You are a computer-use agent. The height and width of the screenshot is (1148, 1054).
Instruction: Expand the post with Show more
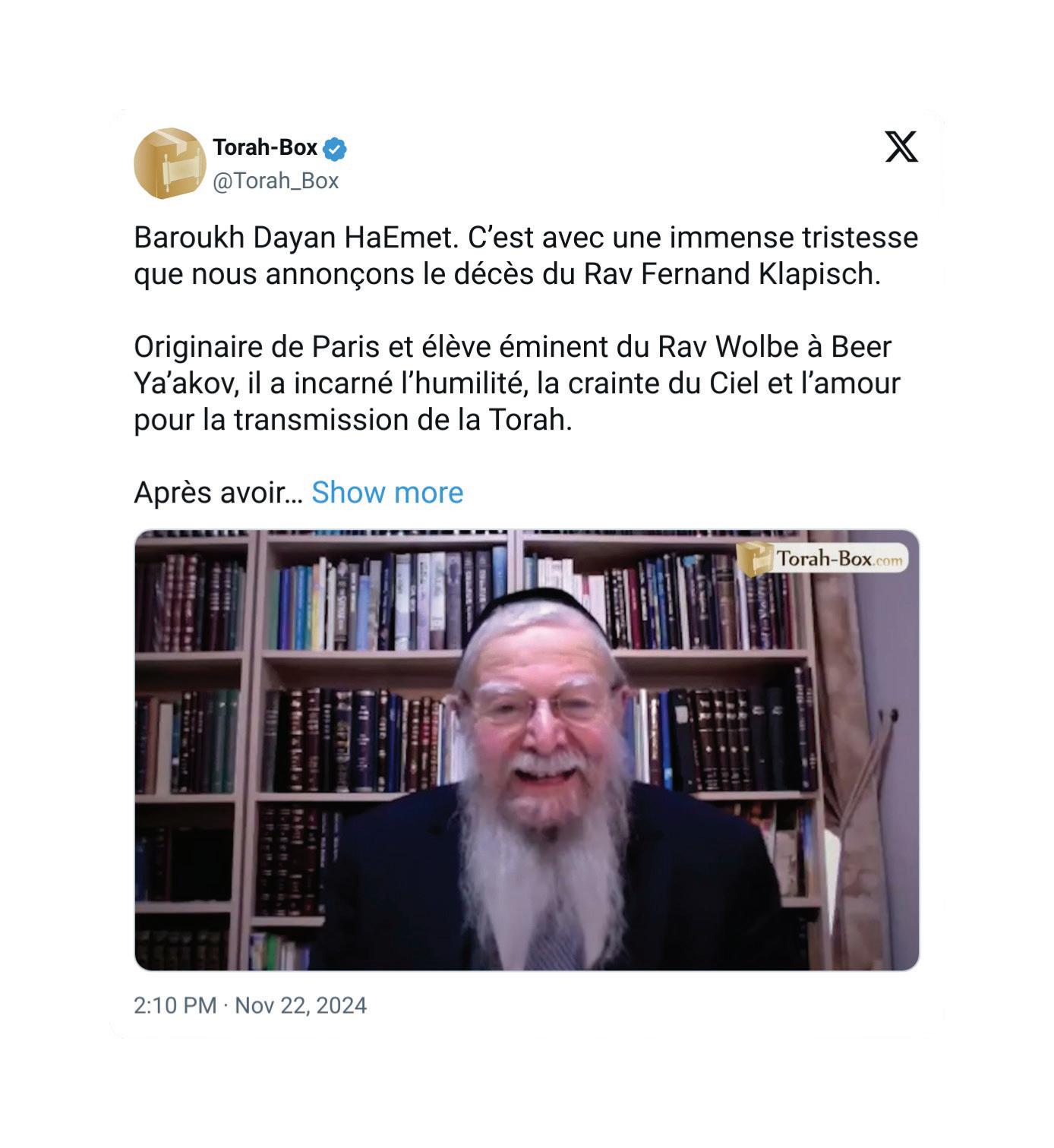tap(387, 492)
